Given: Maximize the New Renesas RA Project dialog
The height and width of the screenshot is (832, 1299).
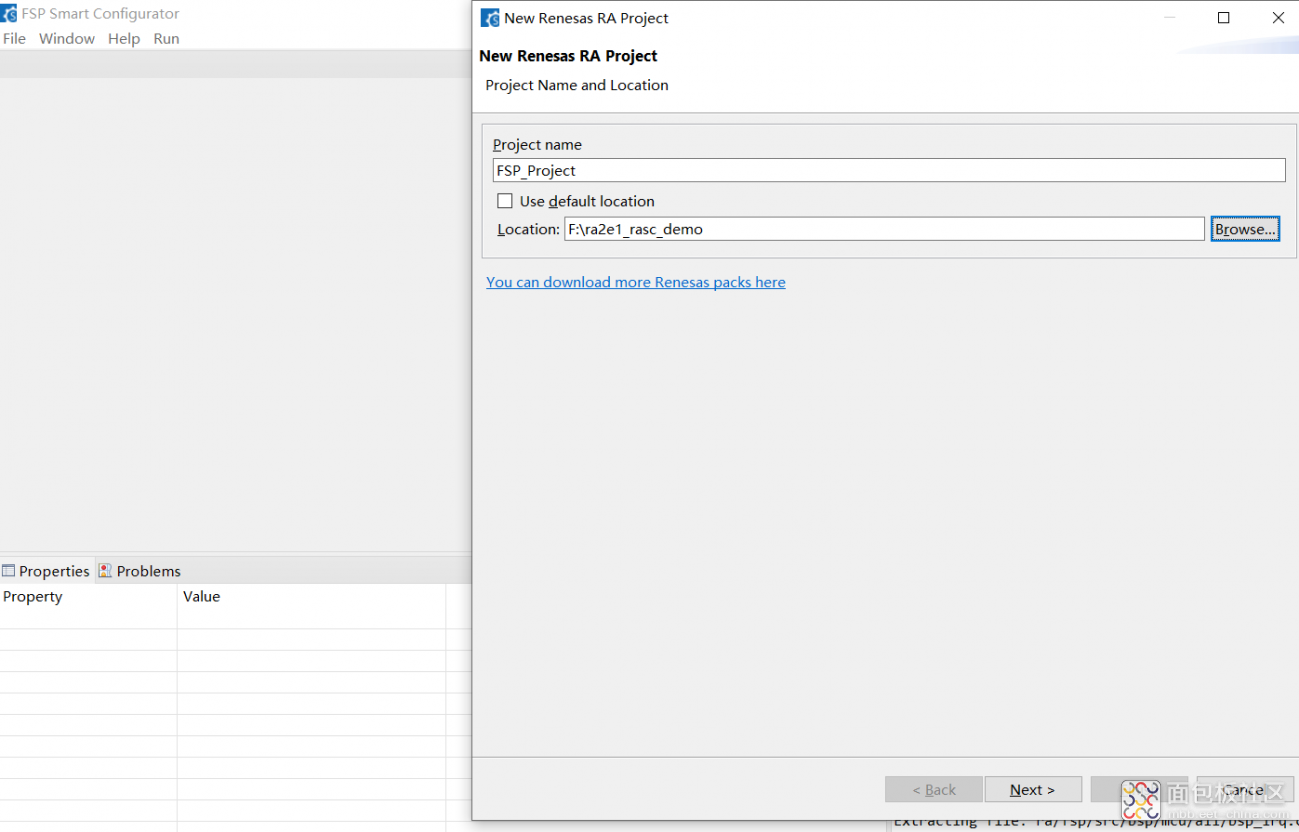Looking at the screenshot, I should (1223, 18).
